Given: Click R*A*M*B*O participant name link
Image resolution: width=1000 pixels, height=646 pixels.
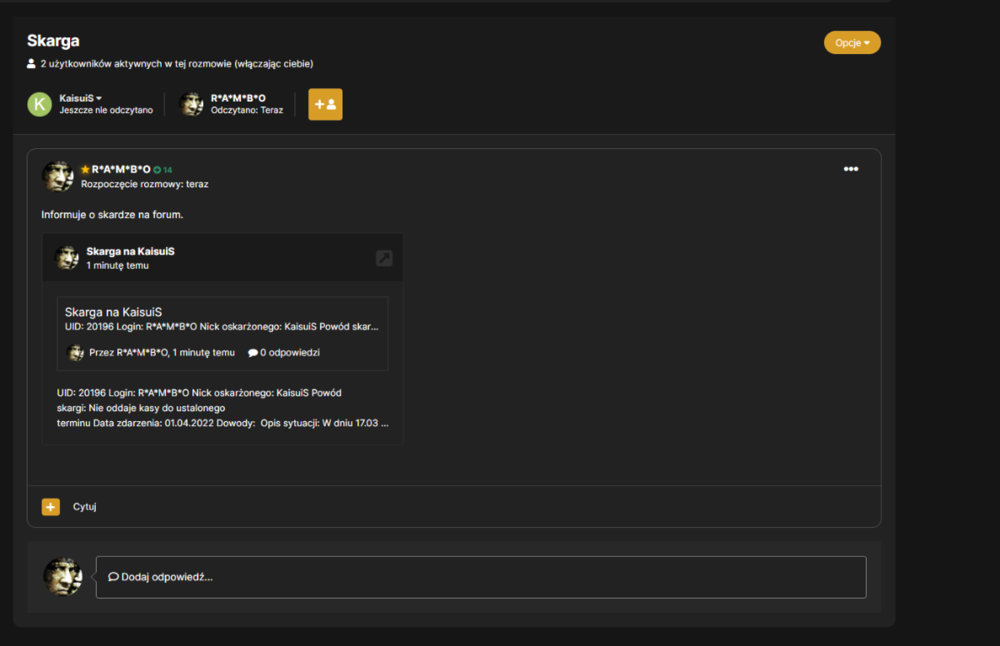Looking at the screenshot, I should click(x=238, y=98).
